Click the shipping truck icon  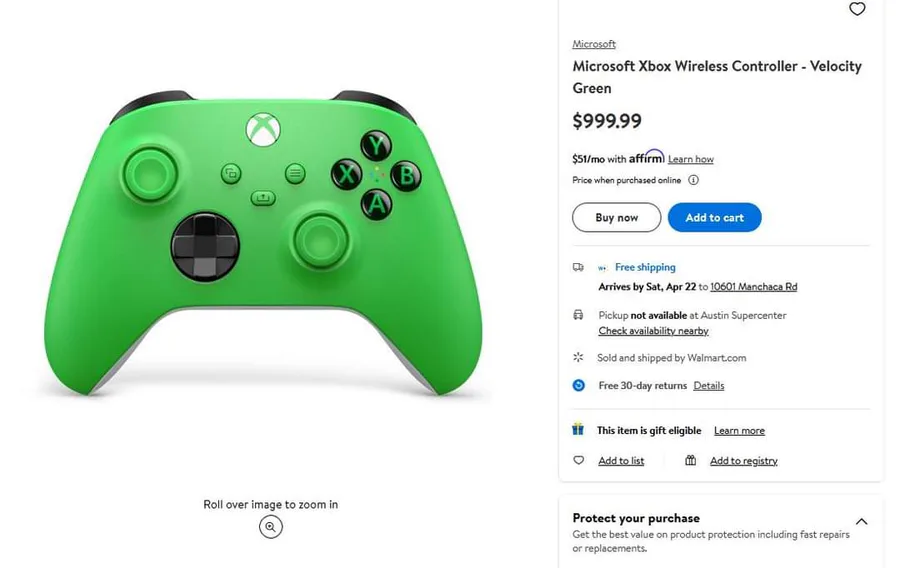pos(578,268)
